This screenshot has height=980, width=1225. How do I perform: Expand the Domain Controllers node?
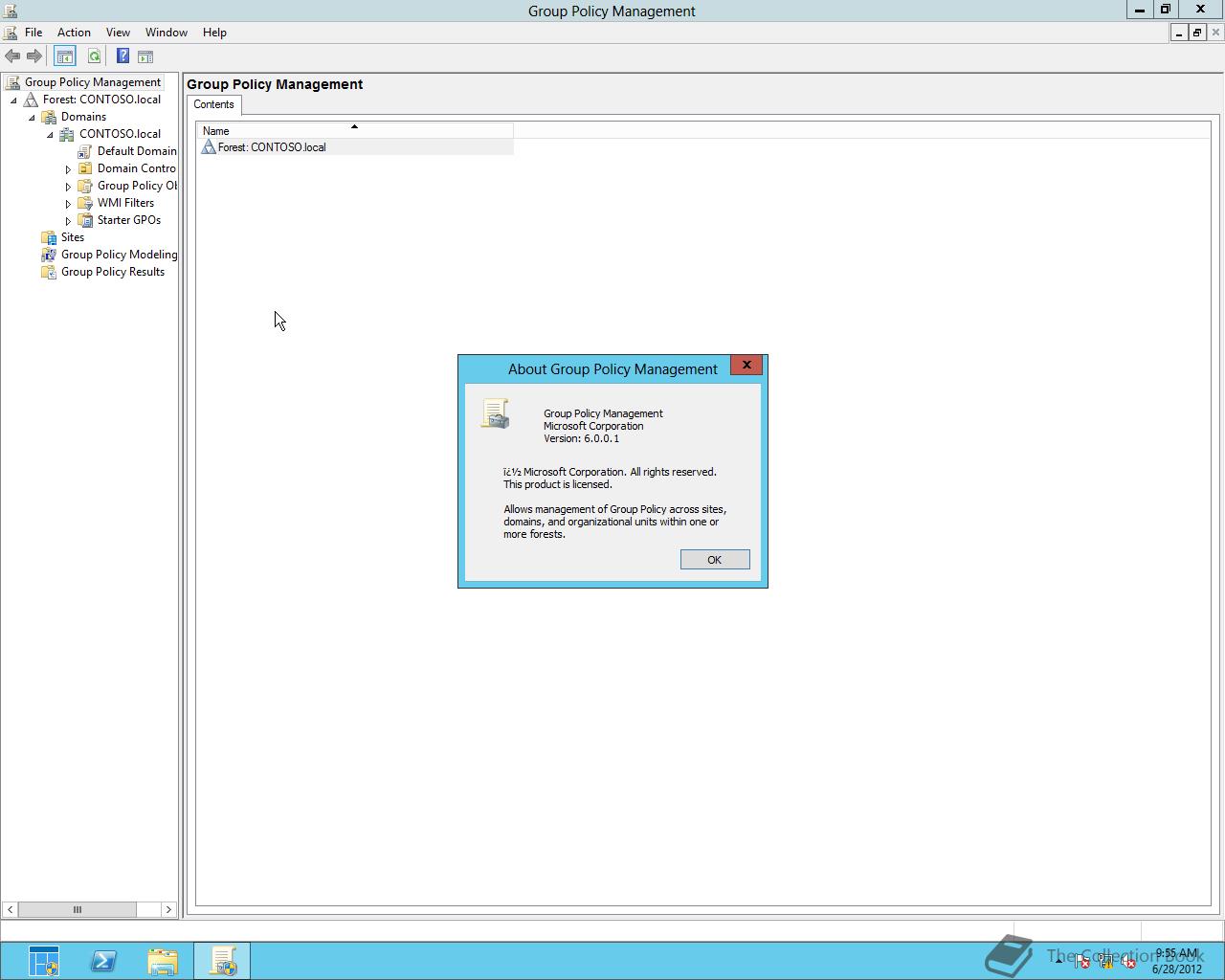[x=68, y=169]
